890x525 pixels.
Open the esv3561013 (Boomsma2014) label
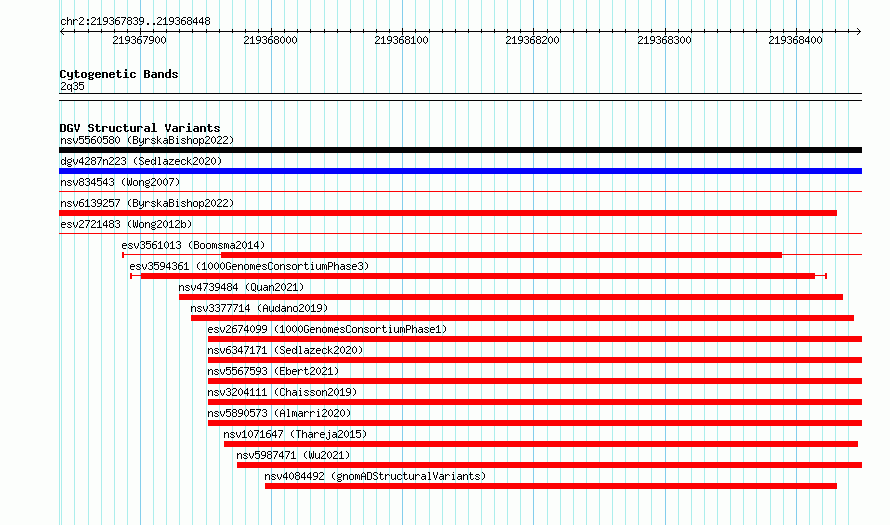pos(193,245)
